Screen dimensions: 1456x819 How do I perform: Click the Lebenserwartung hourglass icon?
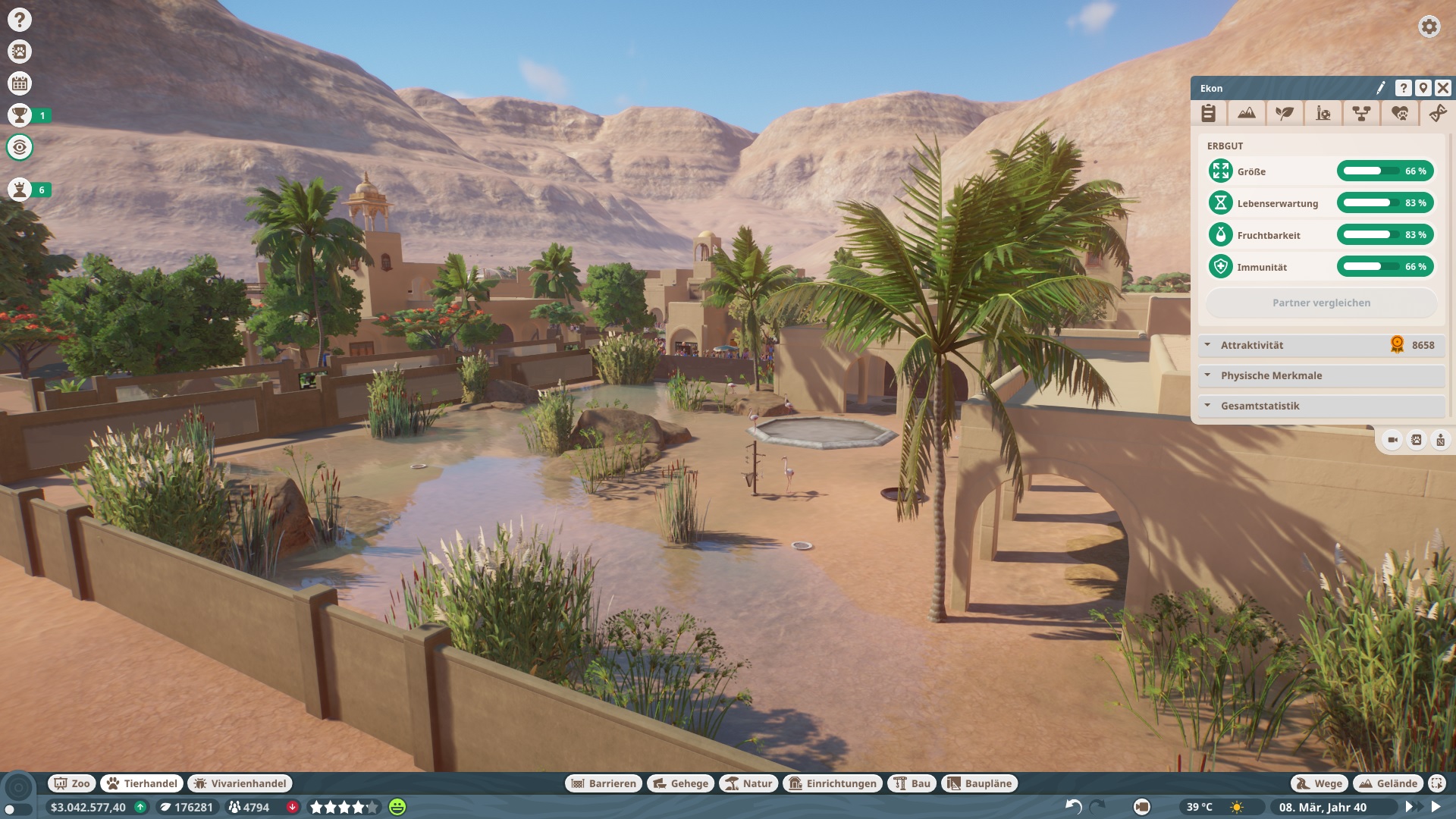coord(1220,203)
